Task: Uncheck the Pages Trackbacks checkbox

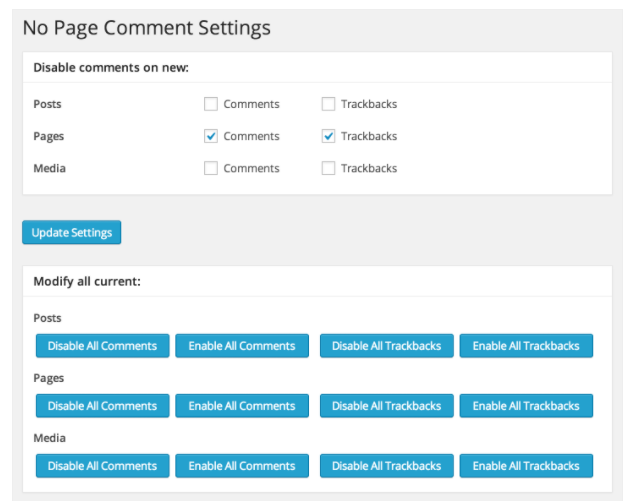Action: pos(328,136)
